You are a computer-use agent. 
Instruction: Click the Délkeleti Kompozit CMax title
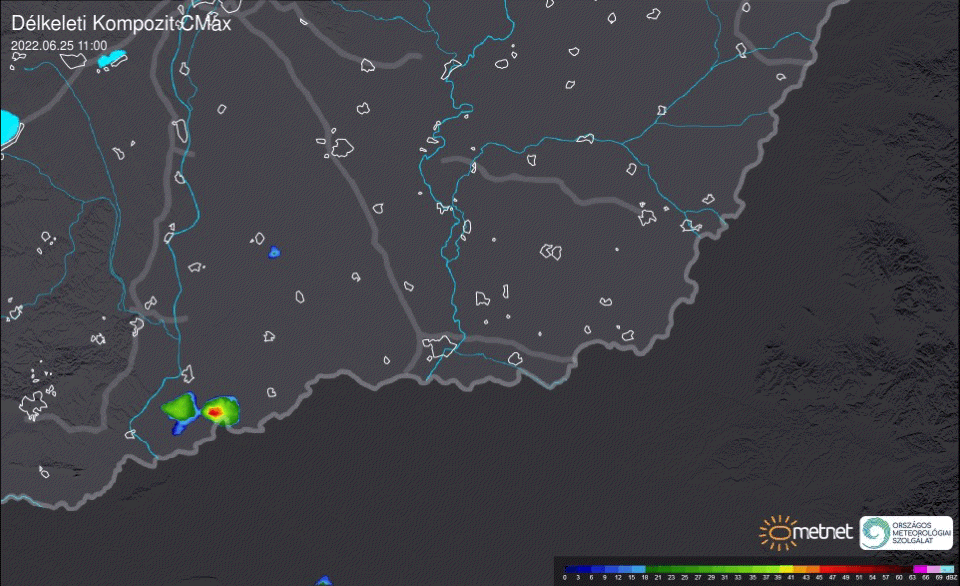[x=120, y=23]
